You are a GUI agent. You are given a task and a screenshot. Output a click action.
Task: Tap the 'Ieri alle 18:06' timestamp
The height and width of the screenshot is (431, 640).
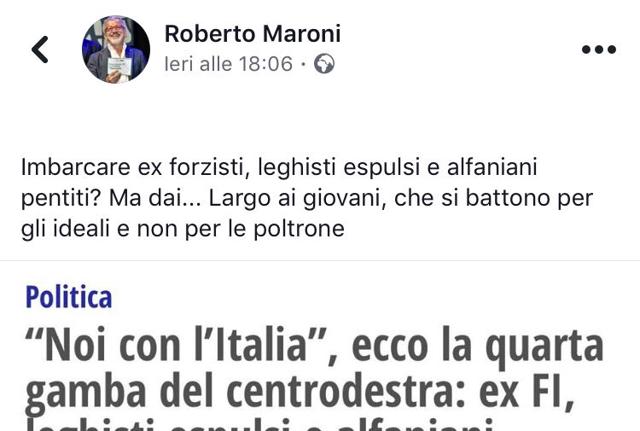point(229,64)
